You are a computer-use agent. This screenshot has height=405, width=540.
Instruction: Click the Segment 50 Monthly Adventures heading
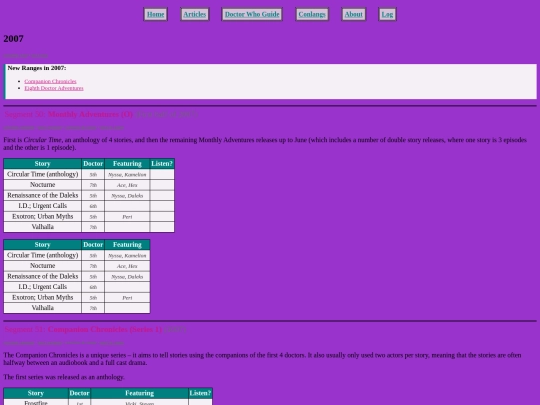pos(101,114)
